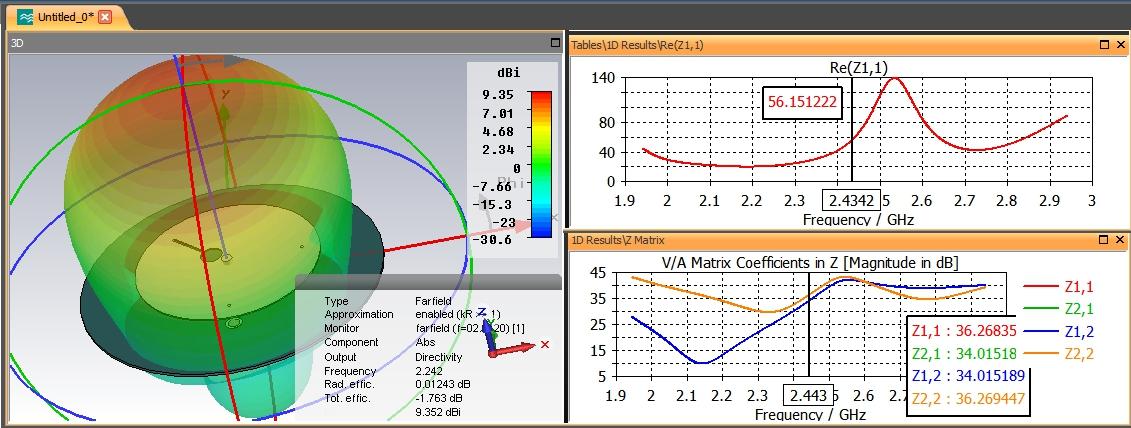
Task: Maximize the 3D view panel
Action: coord(555,43)
